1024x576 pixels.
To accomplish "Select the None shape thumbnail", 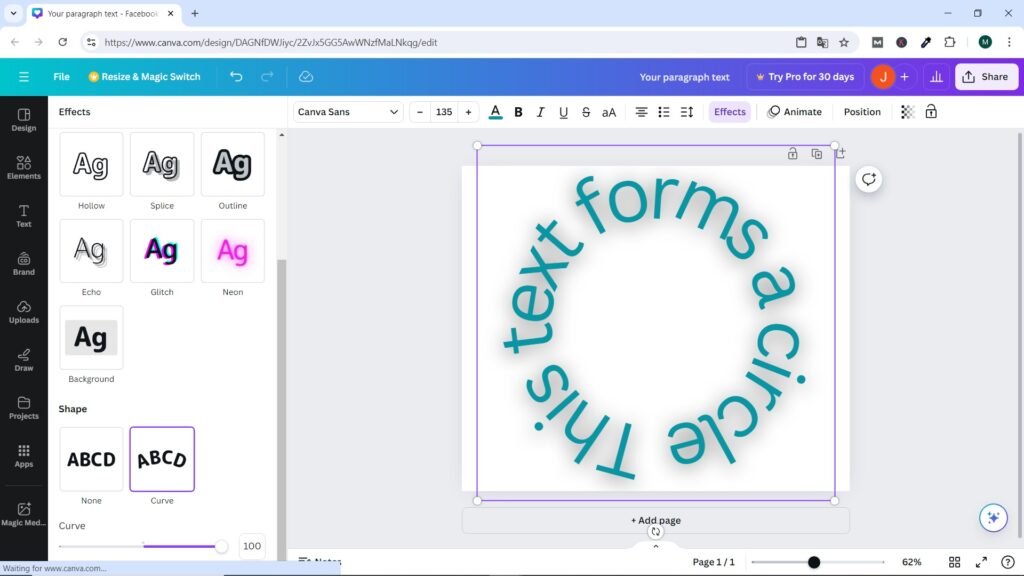I will (91, 460).
